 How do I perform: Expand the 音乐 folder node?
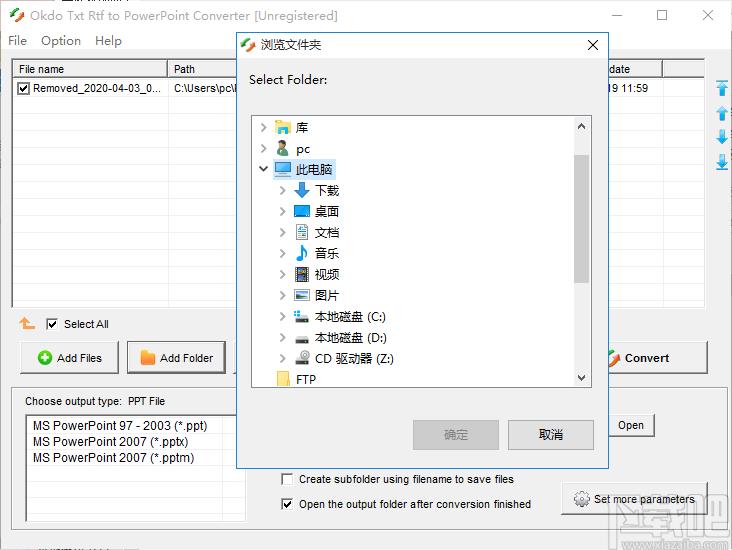coord(282,253)
